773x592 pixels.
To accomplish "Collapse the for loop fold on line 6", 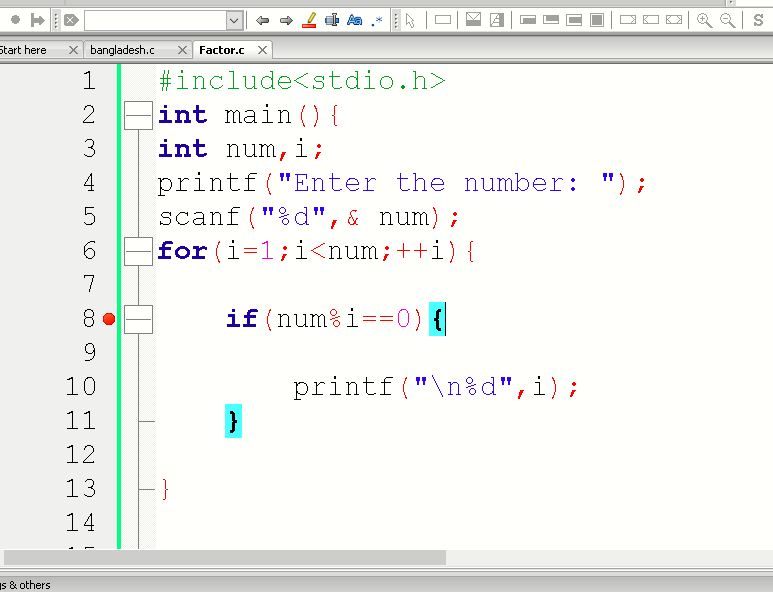I will [x=139, y=251].
